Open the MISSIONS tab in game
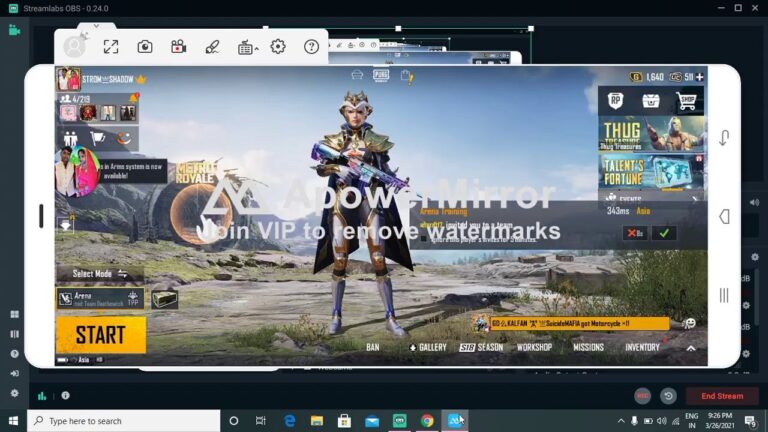768x432 pixels. [588, 347]
